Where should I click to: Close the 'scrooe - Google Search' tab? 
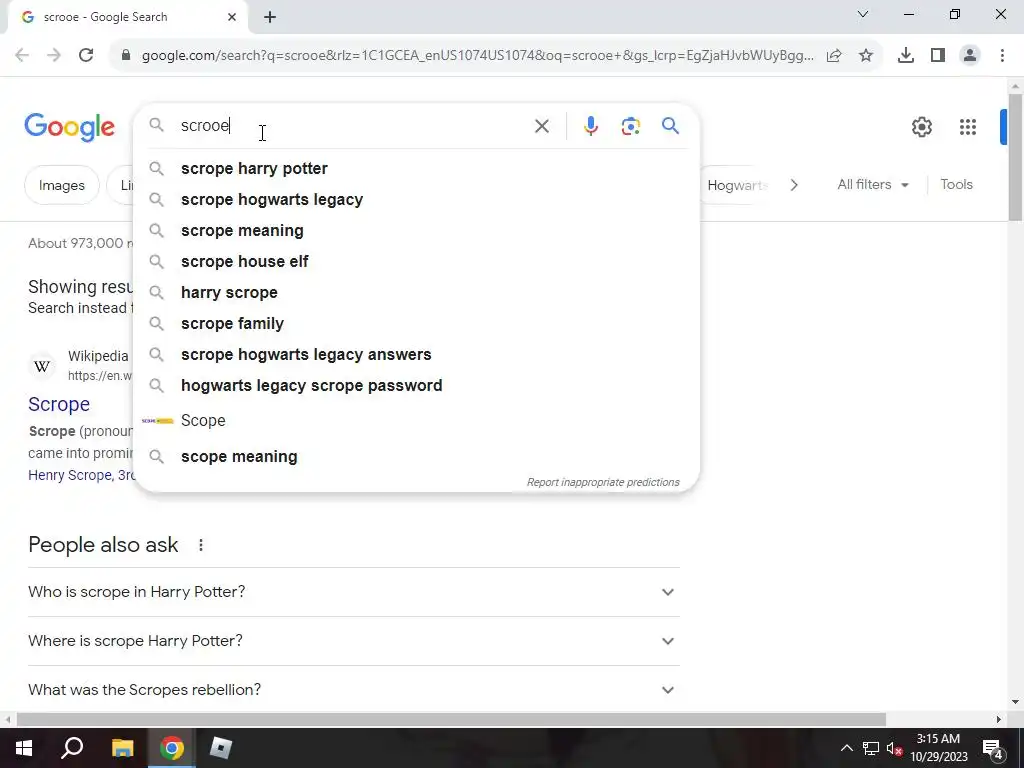232,17
